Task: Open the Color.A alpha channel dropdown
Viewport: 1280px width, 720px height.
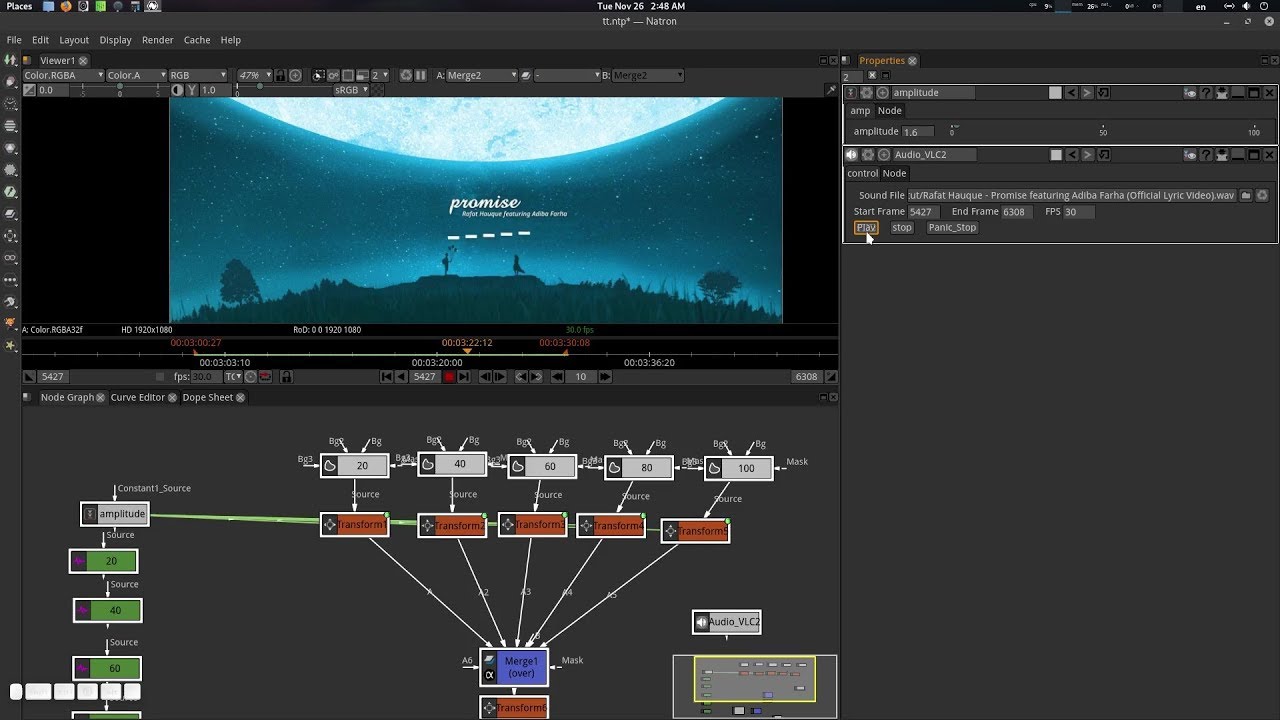Action: [136, 75]
